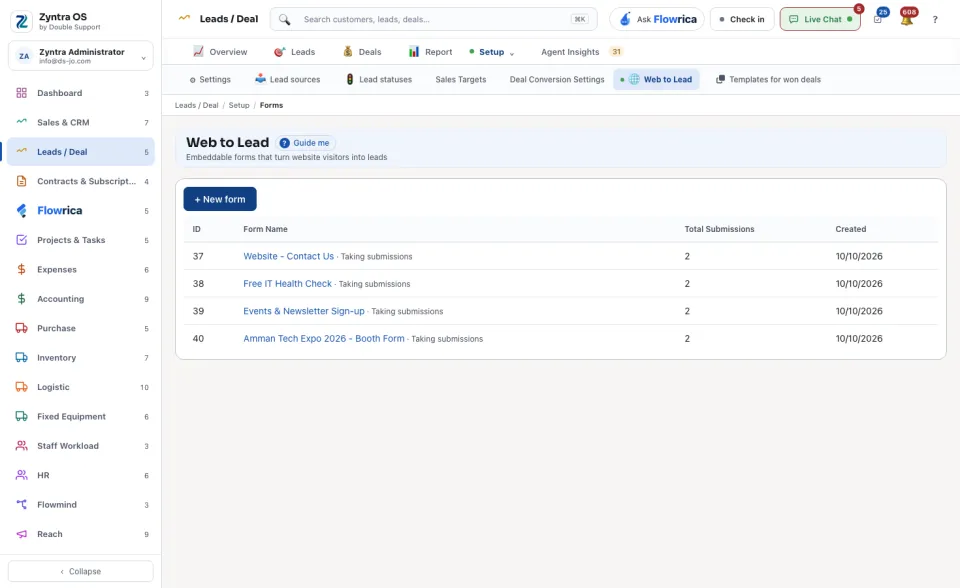
Task: Open the Settings subtab
Action: click(210, 80)
